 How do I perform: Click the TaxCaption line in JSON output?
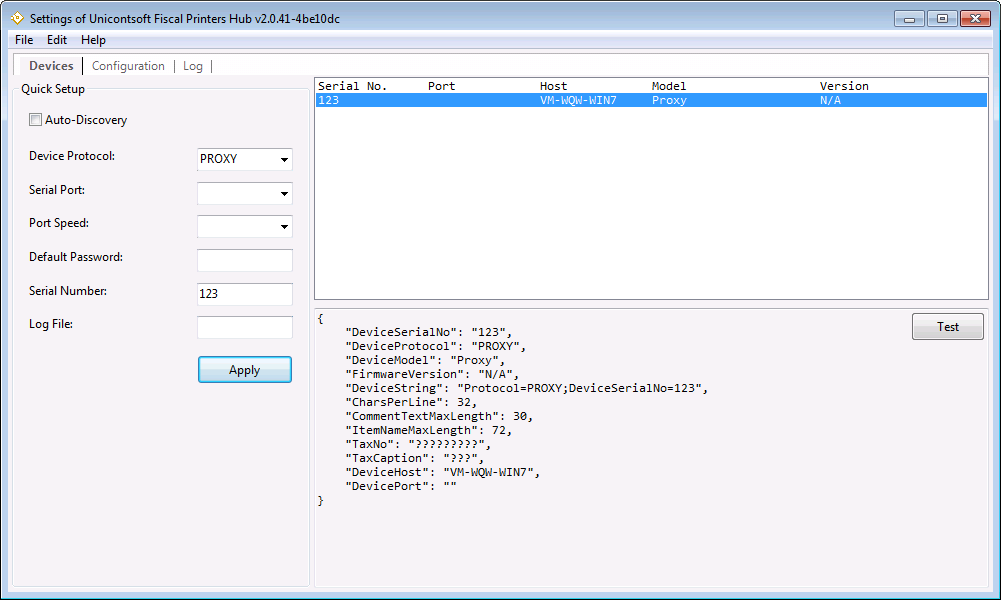[415, 458]
